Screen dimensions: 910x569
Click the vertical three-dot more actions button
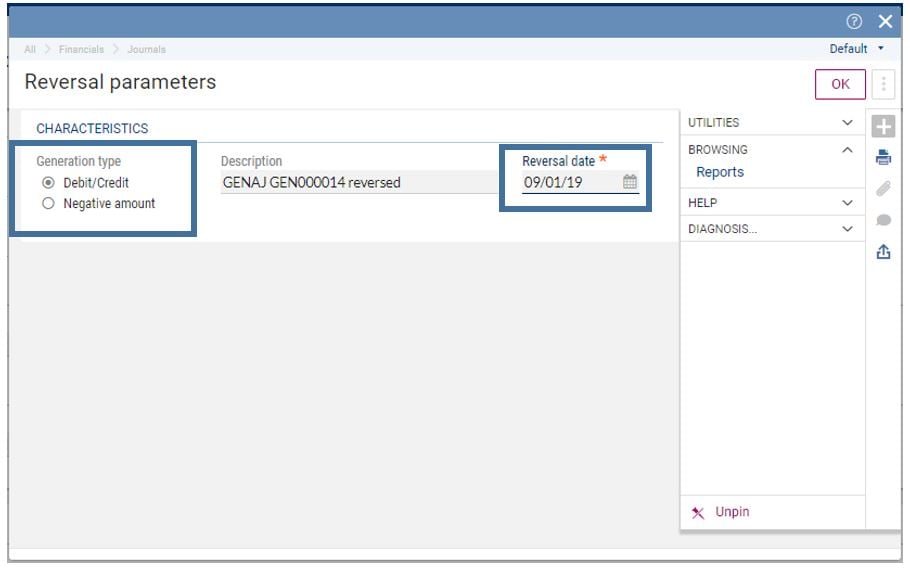point(883,84)
